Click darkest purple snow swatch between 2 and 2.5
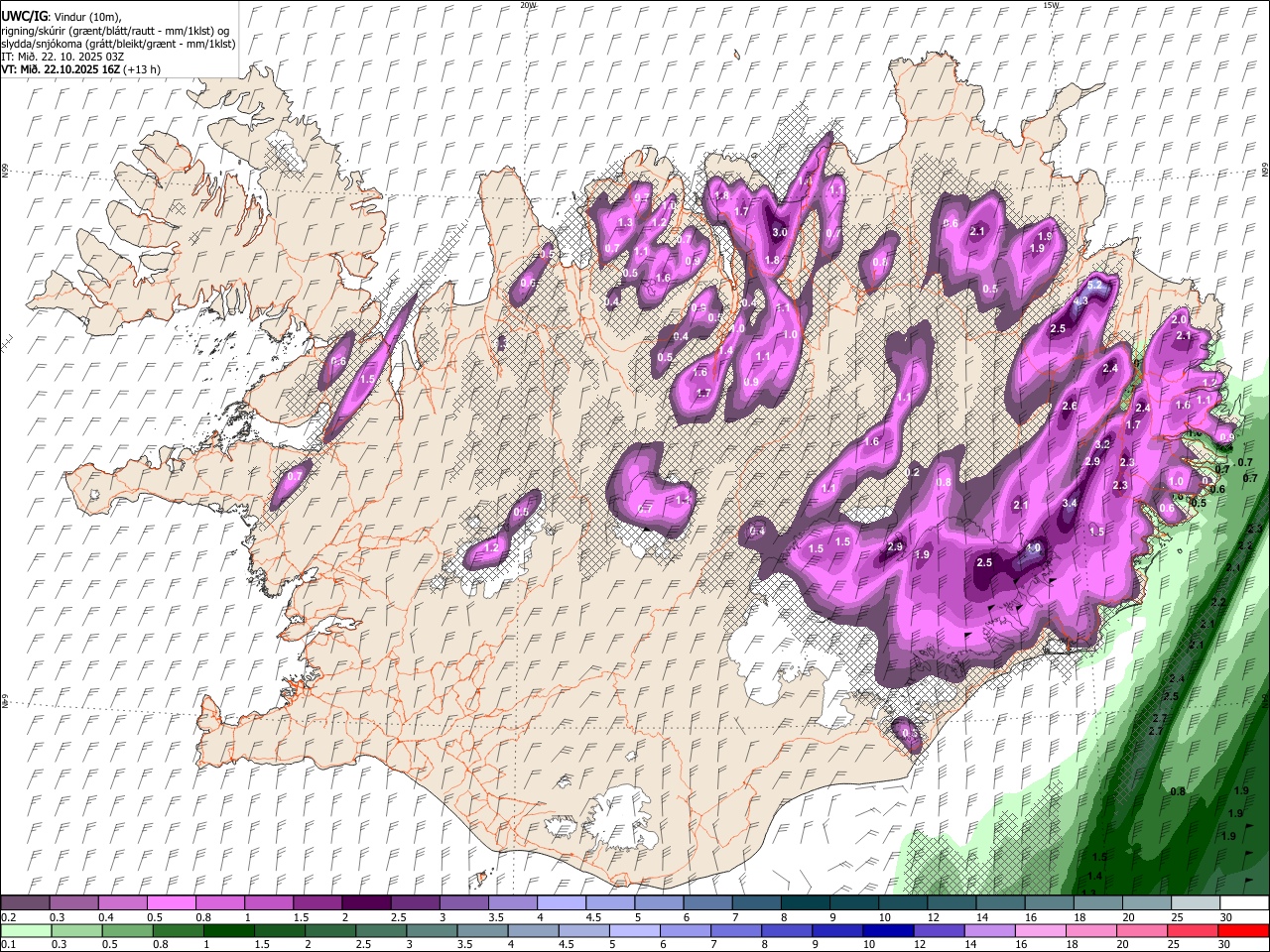 click(368, 903)
